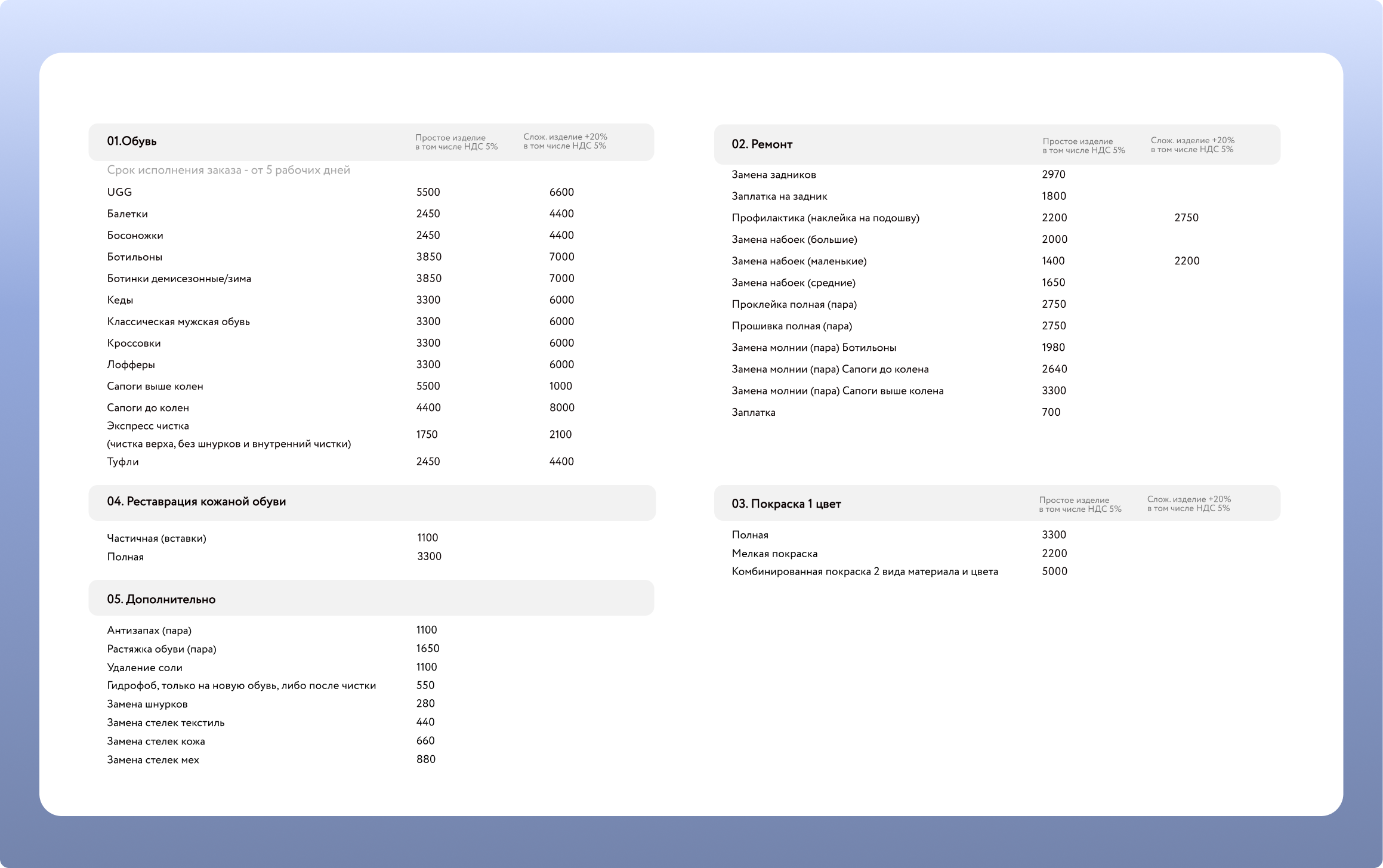Select Мелкая покраска price 2200
Screen dimensions: 1383x868
1054,554
